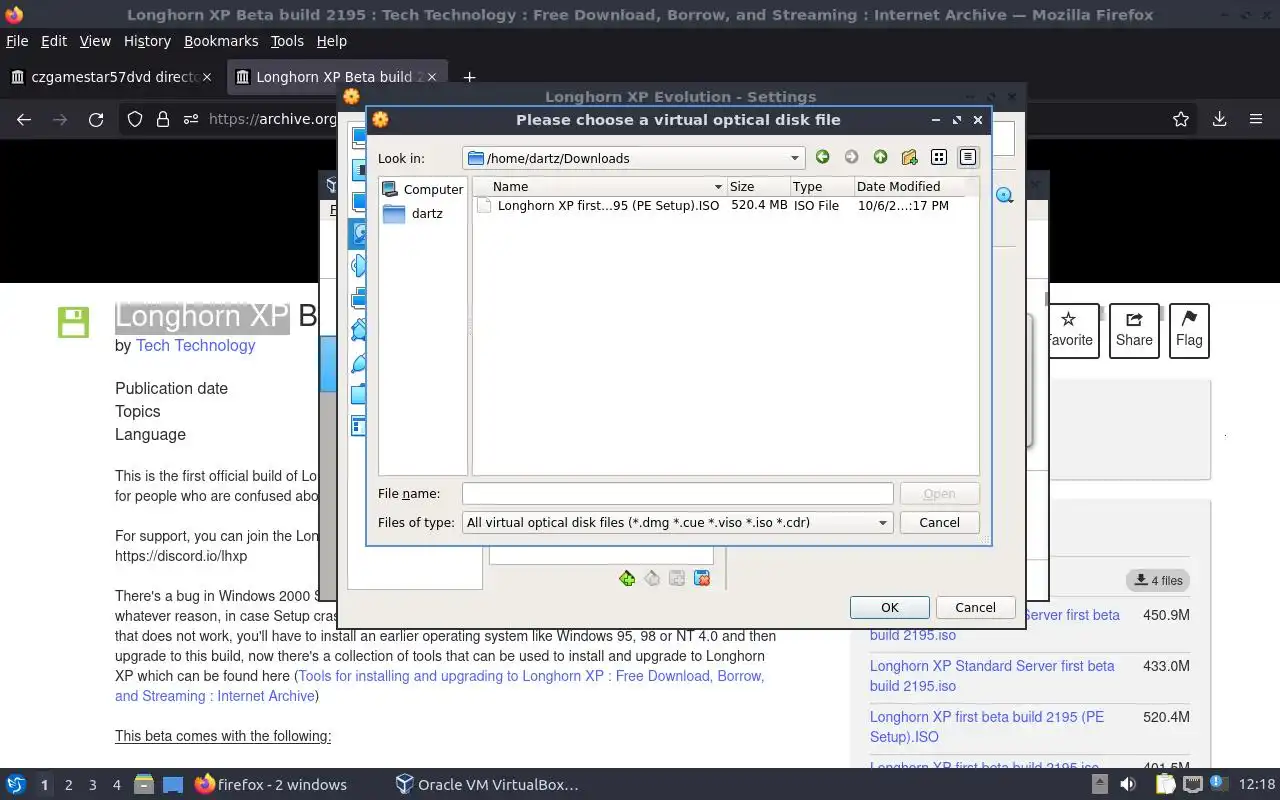Image resolution: width=1280 pixels, height=800 pixels.
Task: Open Firefox hamburger application menu
Action: tap(1256, 119)
